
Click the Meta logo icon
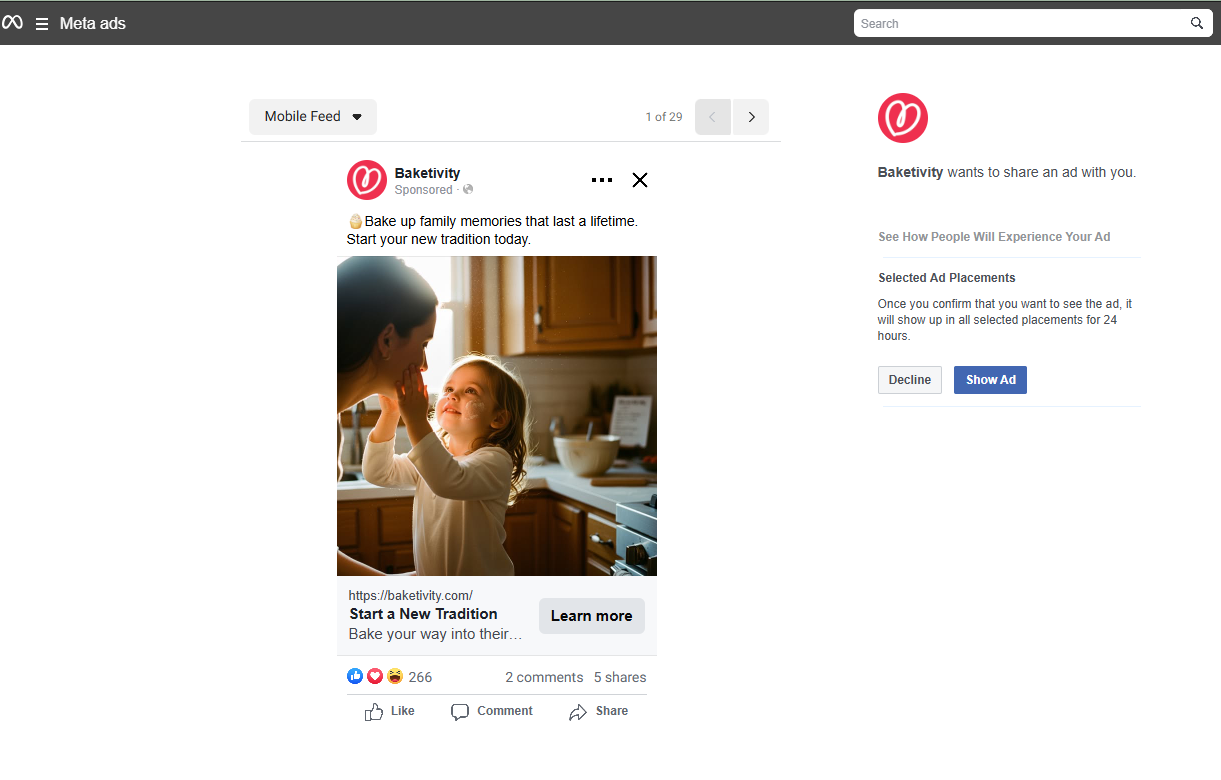click(x=12, y=22)
